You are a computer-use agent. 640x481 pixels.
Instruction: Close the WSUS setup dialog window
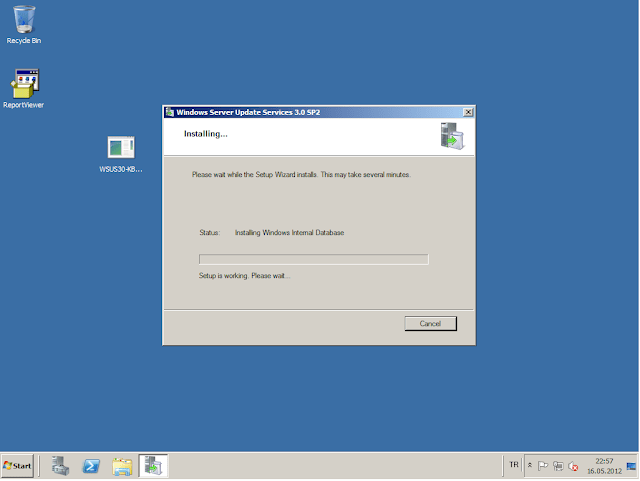469,112
